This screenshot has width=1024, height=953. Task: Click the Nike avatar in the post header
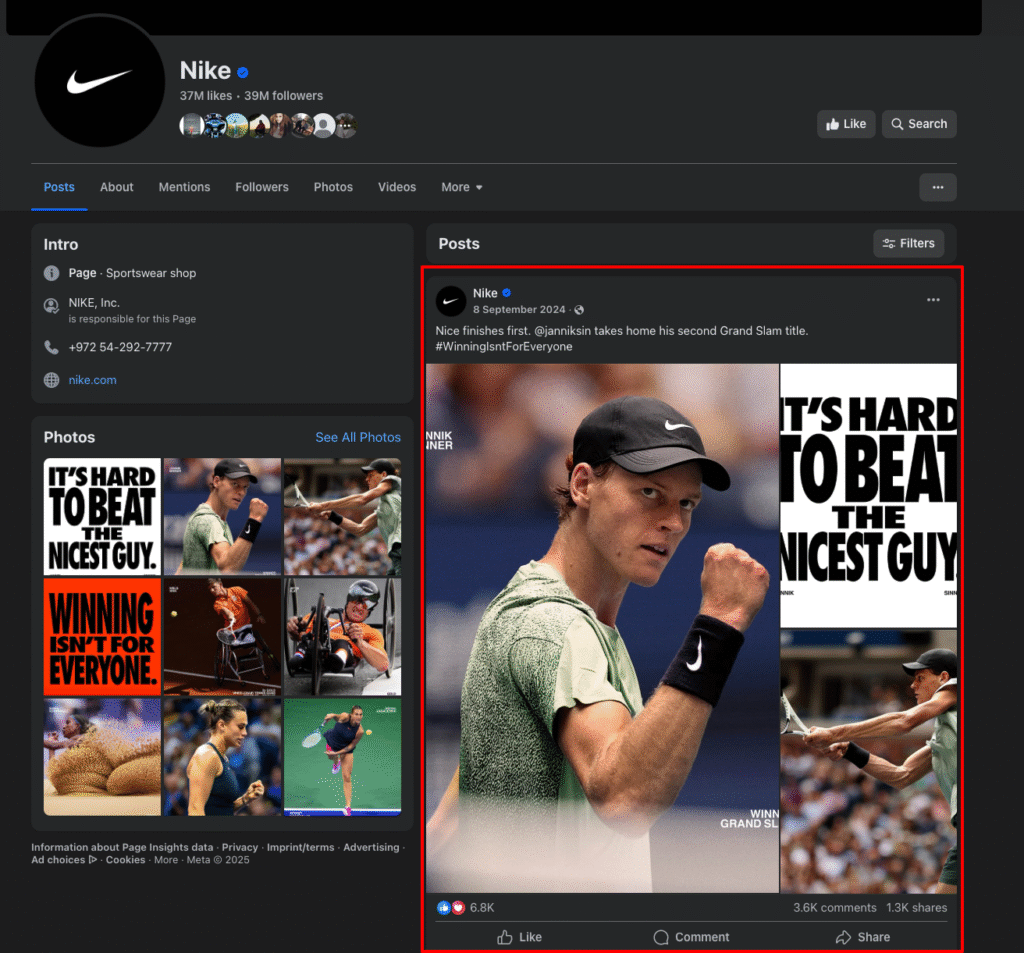point(451,301)
